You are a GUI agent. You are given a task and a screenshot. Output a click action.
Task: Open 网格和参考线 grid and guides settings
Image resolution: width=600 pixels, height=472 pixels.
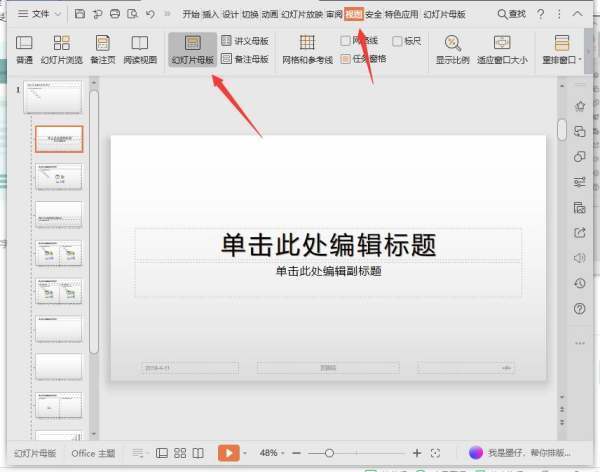tap(307, 48)
